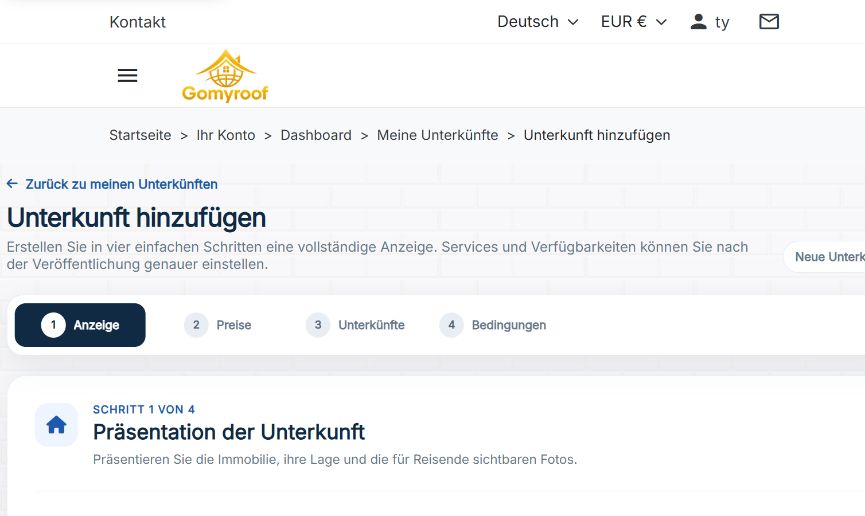Select step 3 Unterkünfte tab
Screen dimensions: 865x516
(355, 325)
